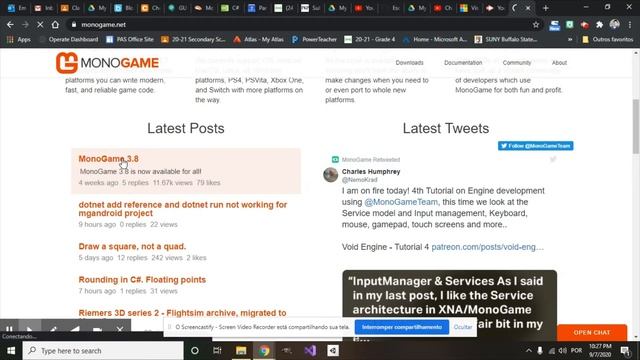Open the taskbar clock showing 10:27 PM
Image resolution: width=640 pixels, height=360 pixels.
point(600,351)
